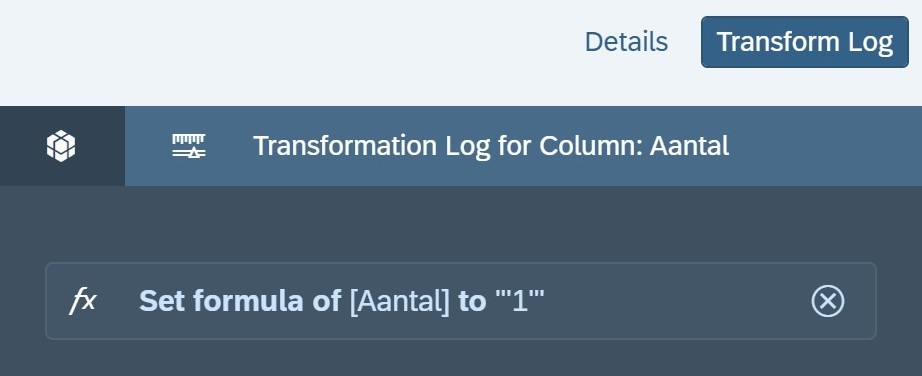Viewport: 922px width, 376px height.
Task: Click the fx formula icon
Action: click(83, 301)
